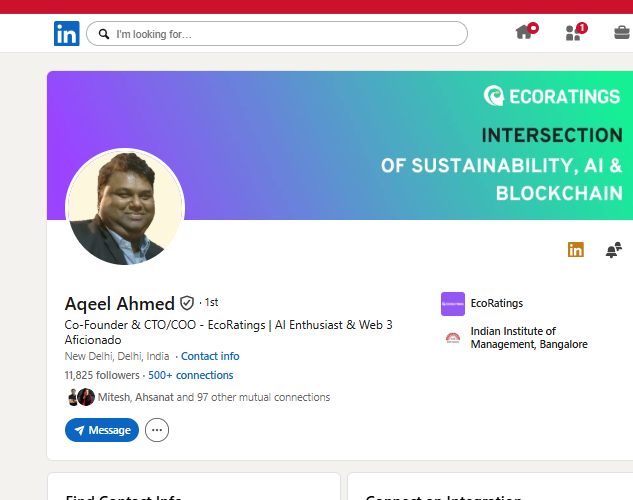Viewport: 633px width, 500px height.
Task: Select the 11,825 followers text
Action: click(x=102, y=375)
